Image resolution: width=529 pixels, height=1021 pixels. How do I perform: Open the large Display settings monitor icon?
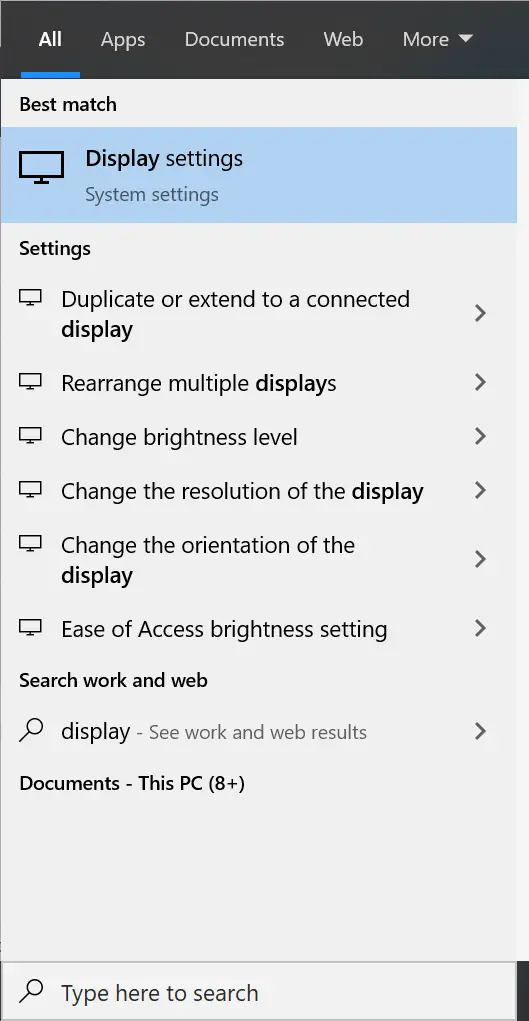pyautogui.click(x=41, y=168)
